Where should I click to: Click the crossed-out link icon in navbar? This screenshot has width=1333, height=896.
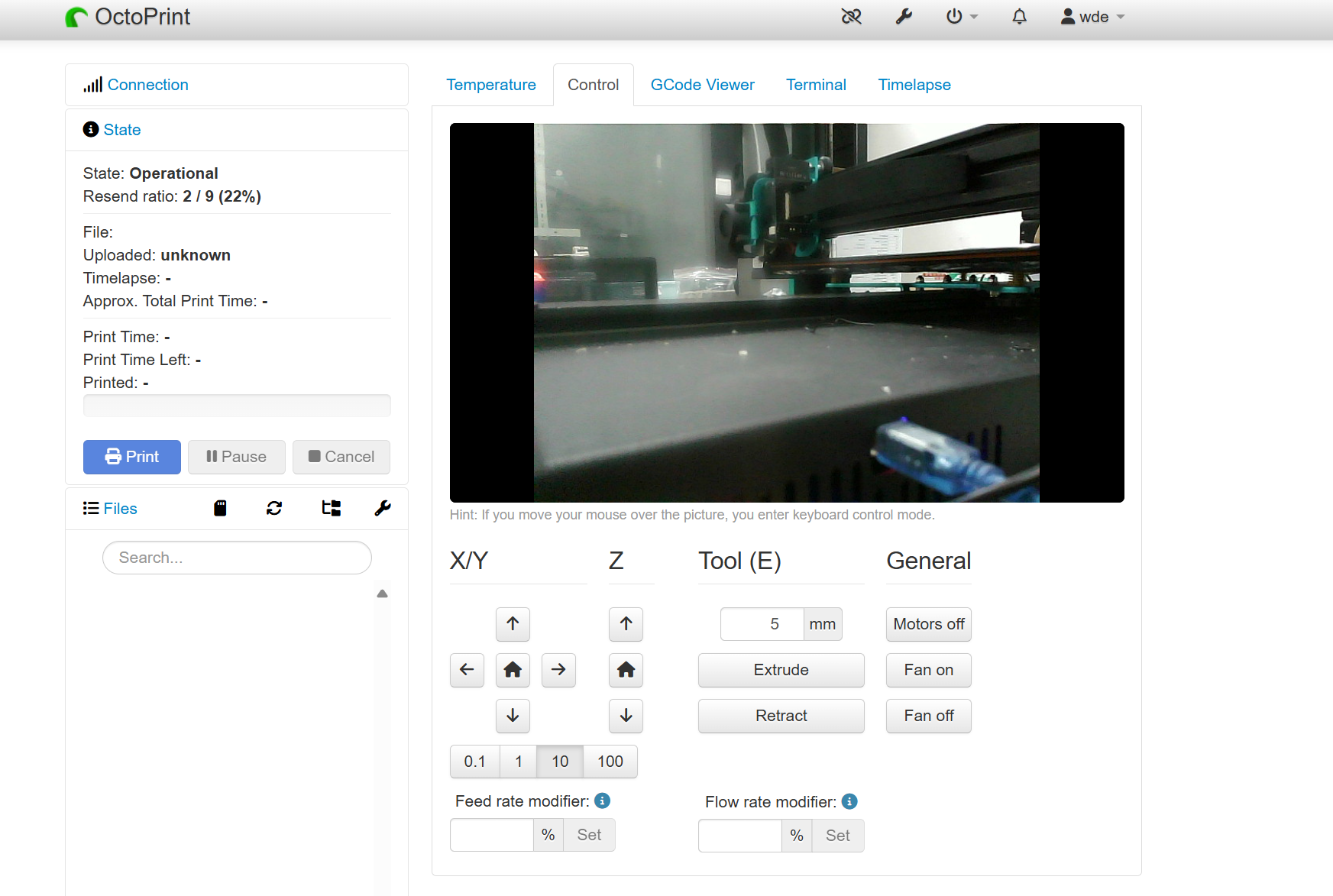click(851, 17)
